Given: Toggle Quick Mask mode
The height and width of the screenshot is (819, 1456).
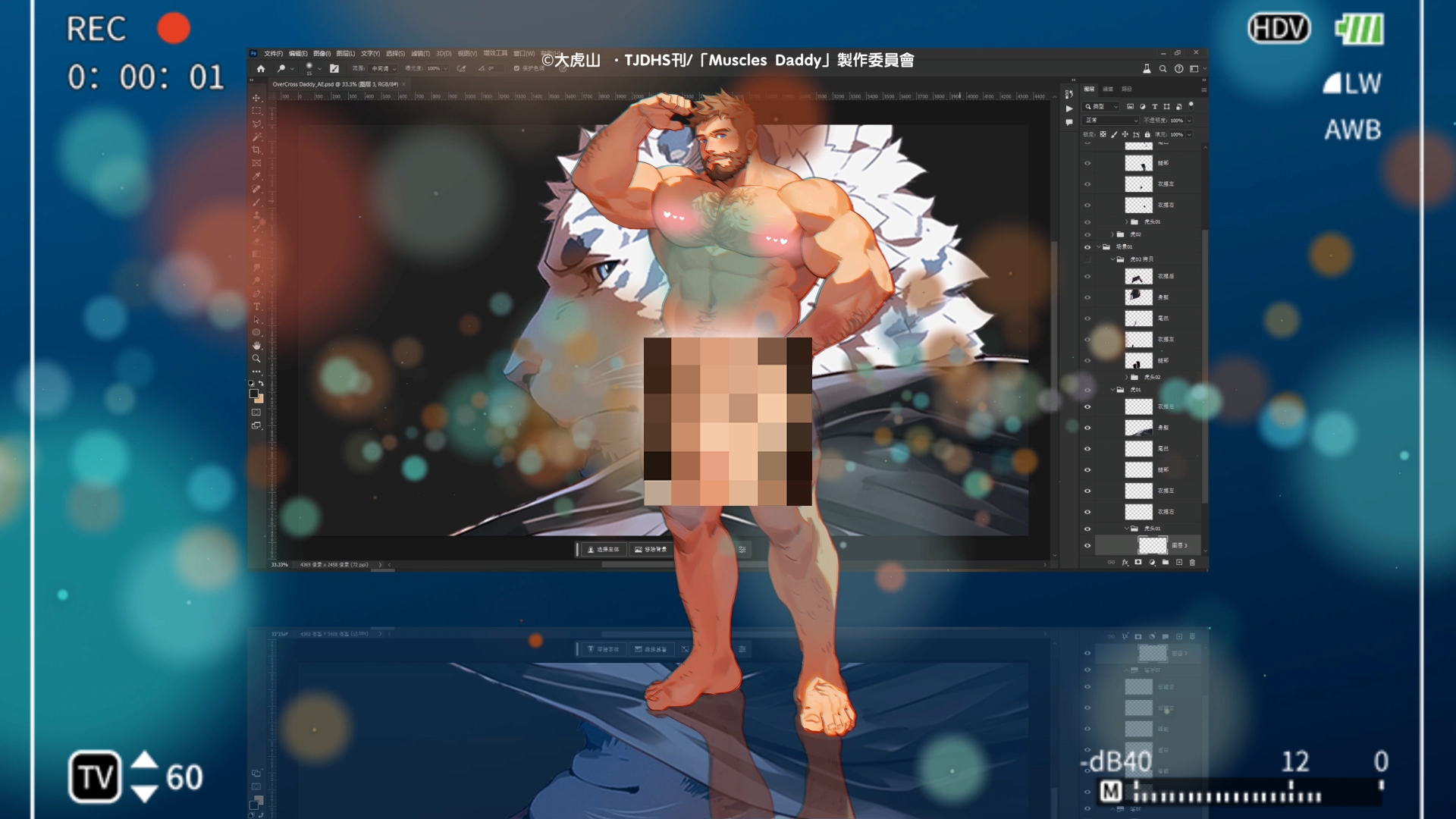Looking at the screenshot, I should point(256,413).
